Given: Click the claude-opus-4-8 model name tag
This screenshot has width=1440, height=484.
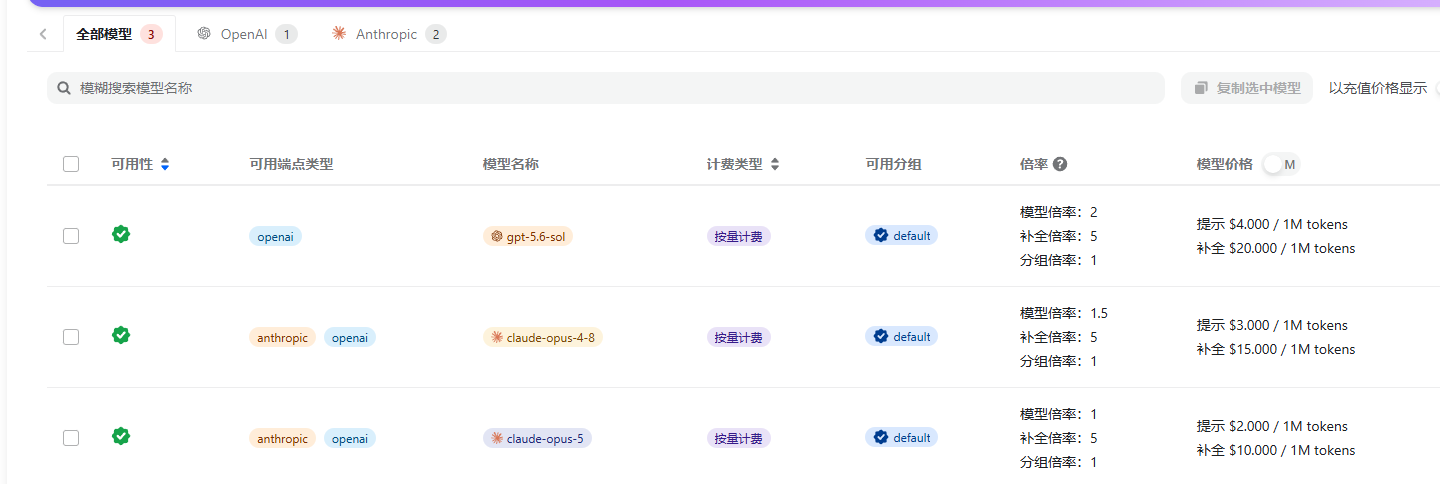Looking at the screenshot, I should (x=543, y=337).
